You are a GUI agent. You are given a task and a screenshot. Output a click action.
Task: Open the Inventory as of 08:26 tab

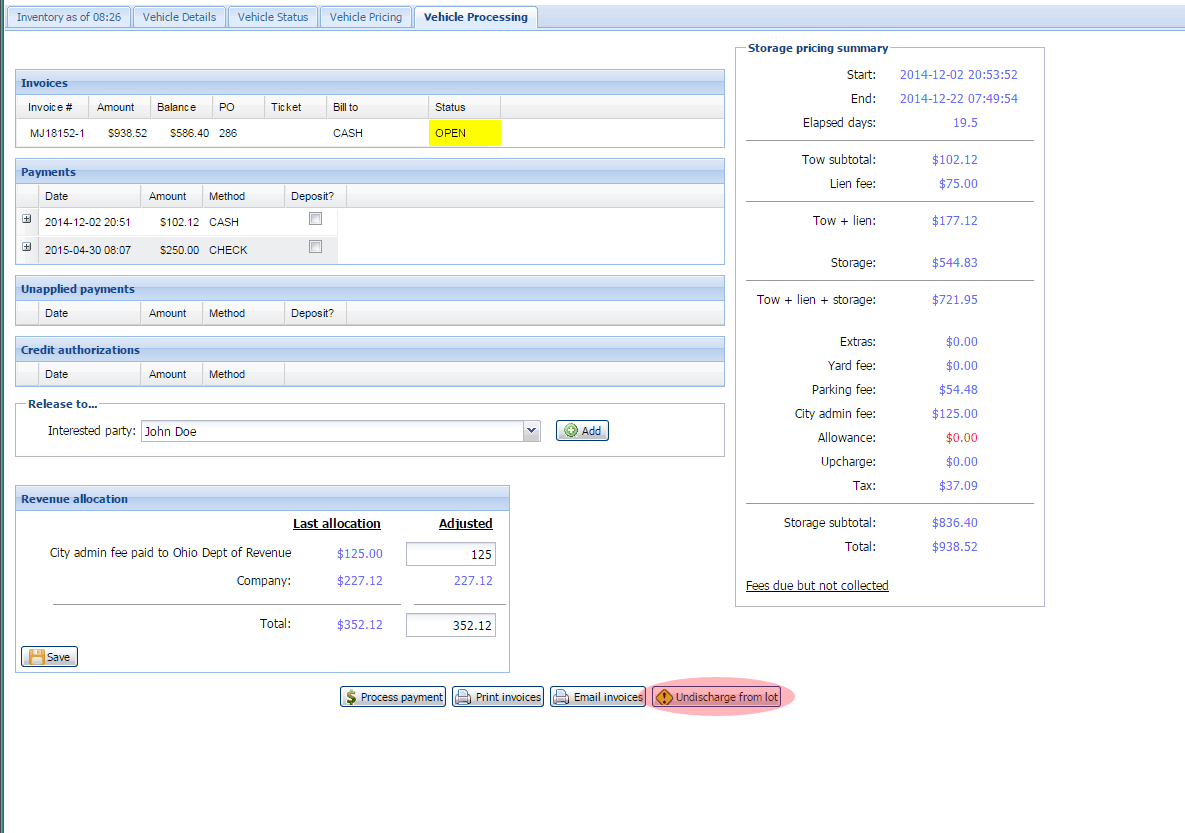tap(69, 17)
